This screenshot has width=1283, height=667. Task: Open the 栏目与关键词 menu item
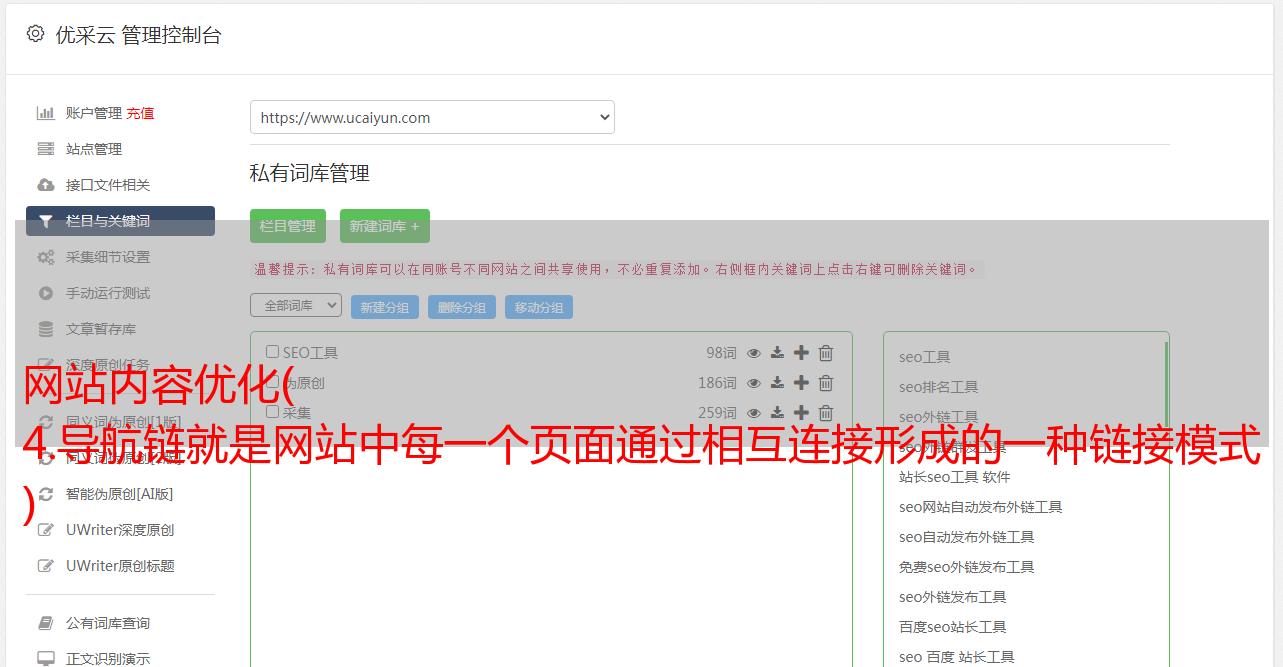(120, 221)
